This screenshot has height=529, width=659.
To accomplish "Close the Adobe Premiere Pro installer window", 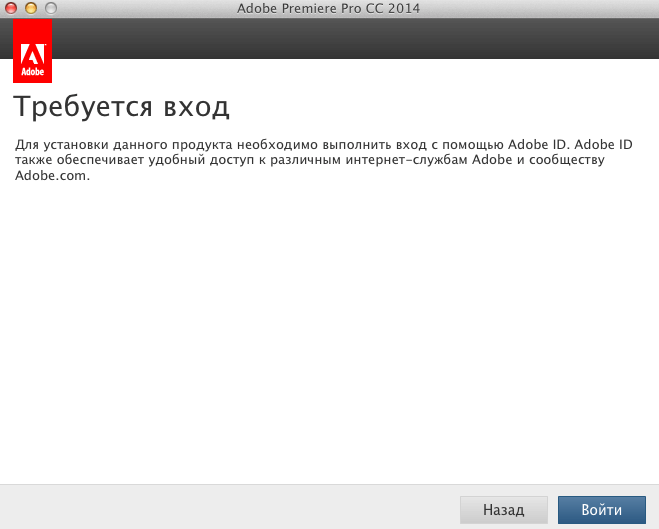I will [11, 8].
